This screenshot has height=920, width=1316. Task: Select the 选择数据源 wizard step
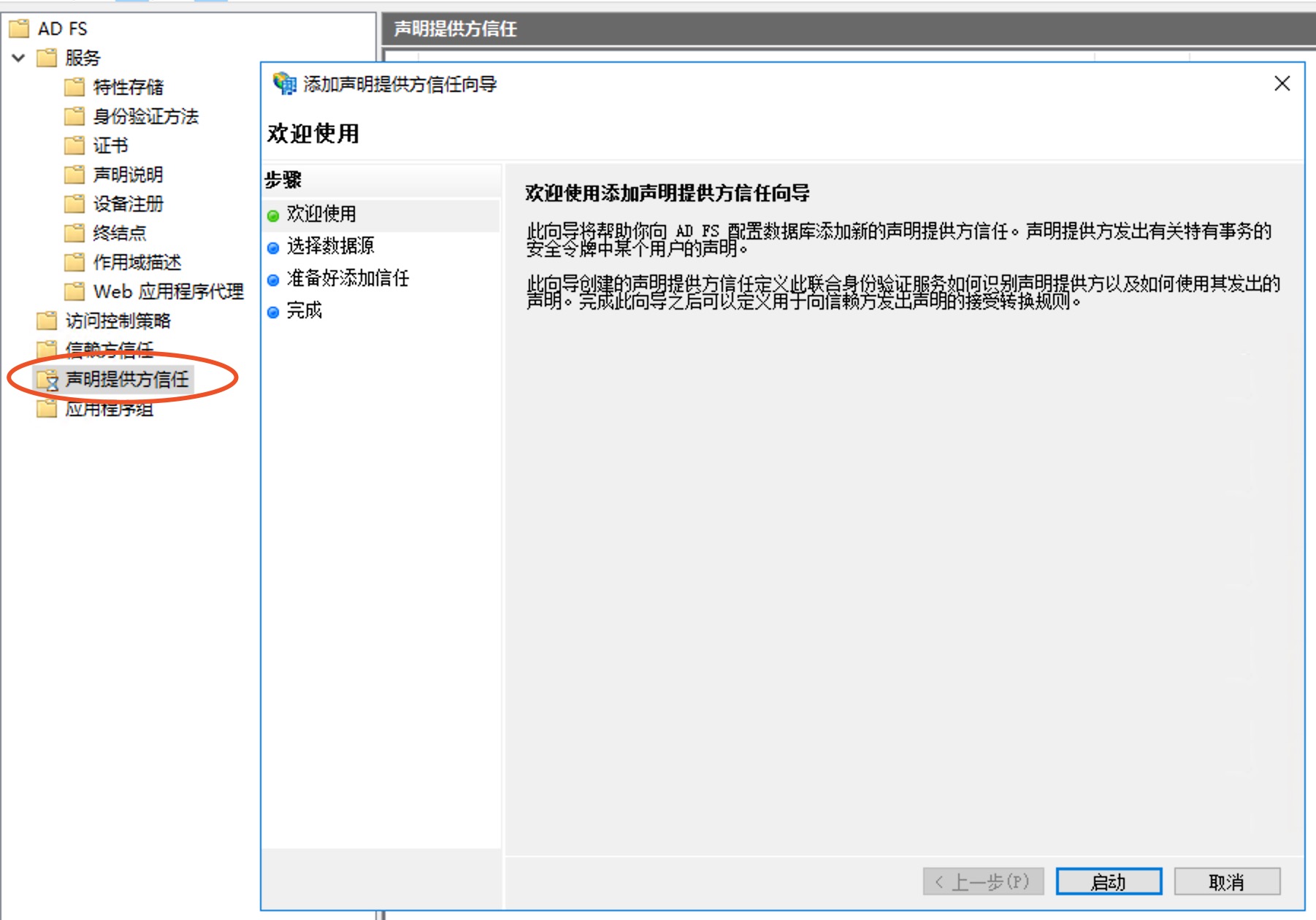[330, 246]
